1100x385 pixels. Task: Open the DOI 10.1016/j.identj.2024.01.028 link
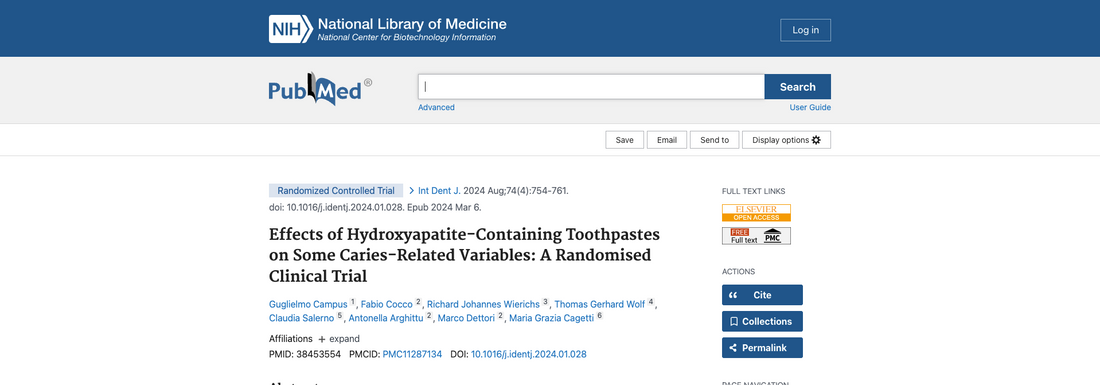(x=528, y=354)
